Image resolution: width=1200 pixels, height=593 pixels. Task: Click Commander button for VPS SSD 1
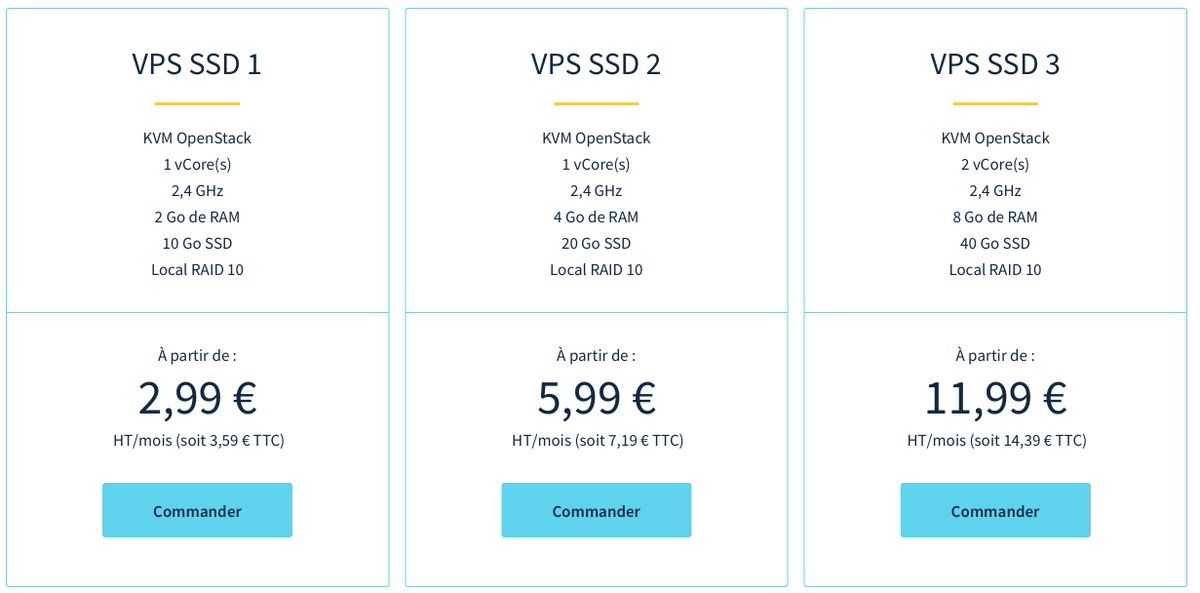[197, 510]
